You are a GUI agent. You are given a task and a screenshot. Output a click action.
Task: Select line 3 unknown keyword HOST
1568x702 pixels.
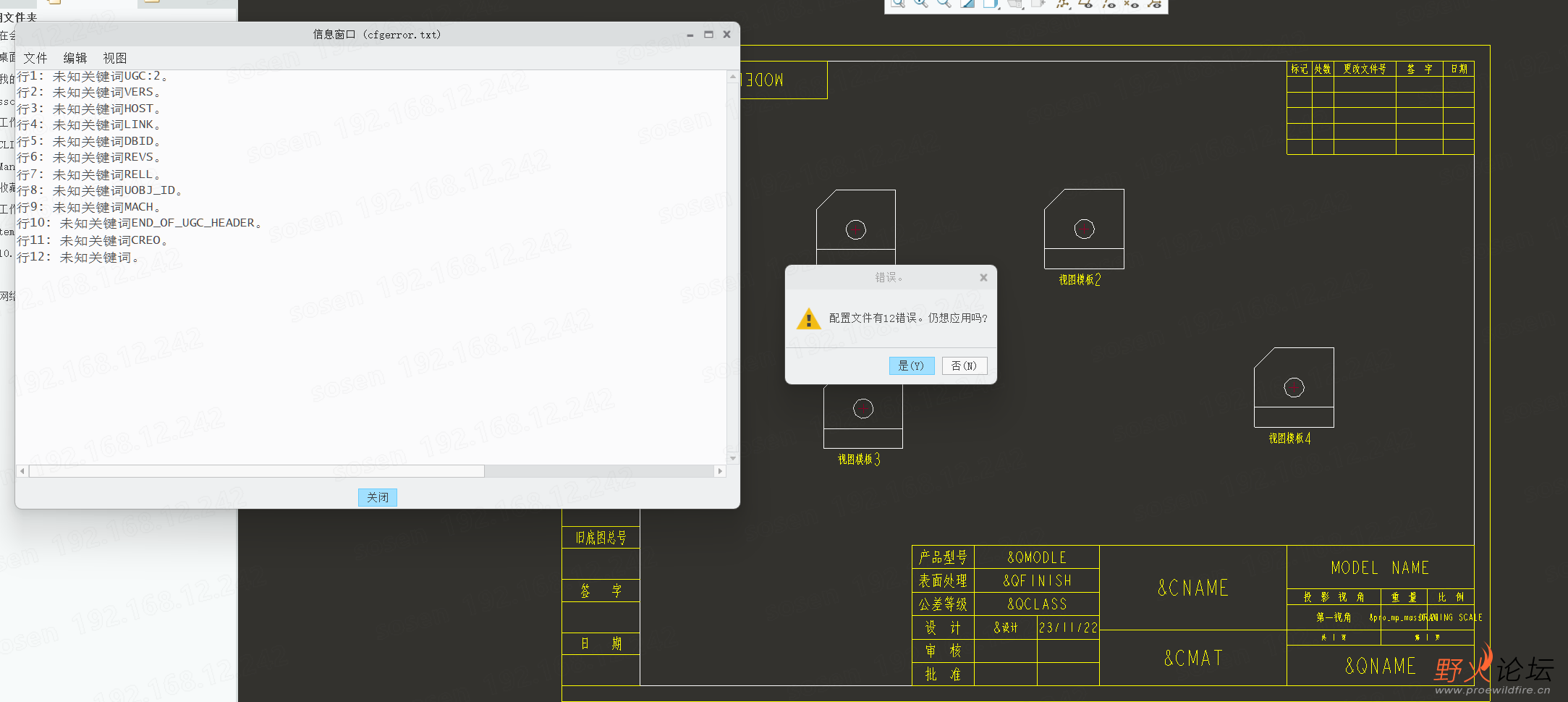(x=88, y=109)
